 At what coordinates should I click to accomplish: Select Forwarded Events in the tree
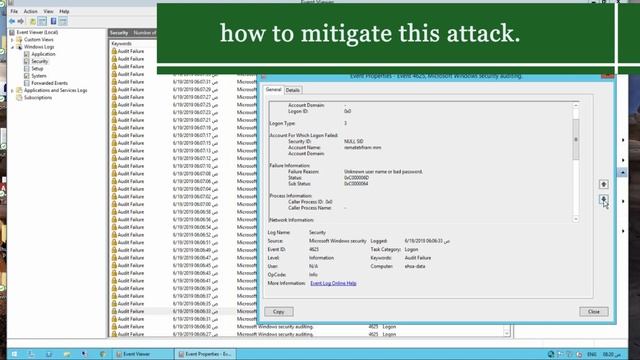[49, 83]
